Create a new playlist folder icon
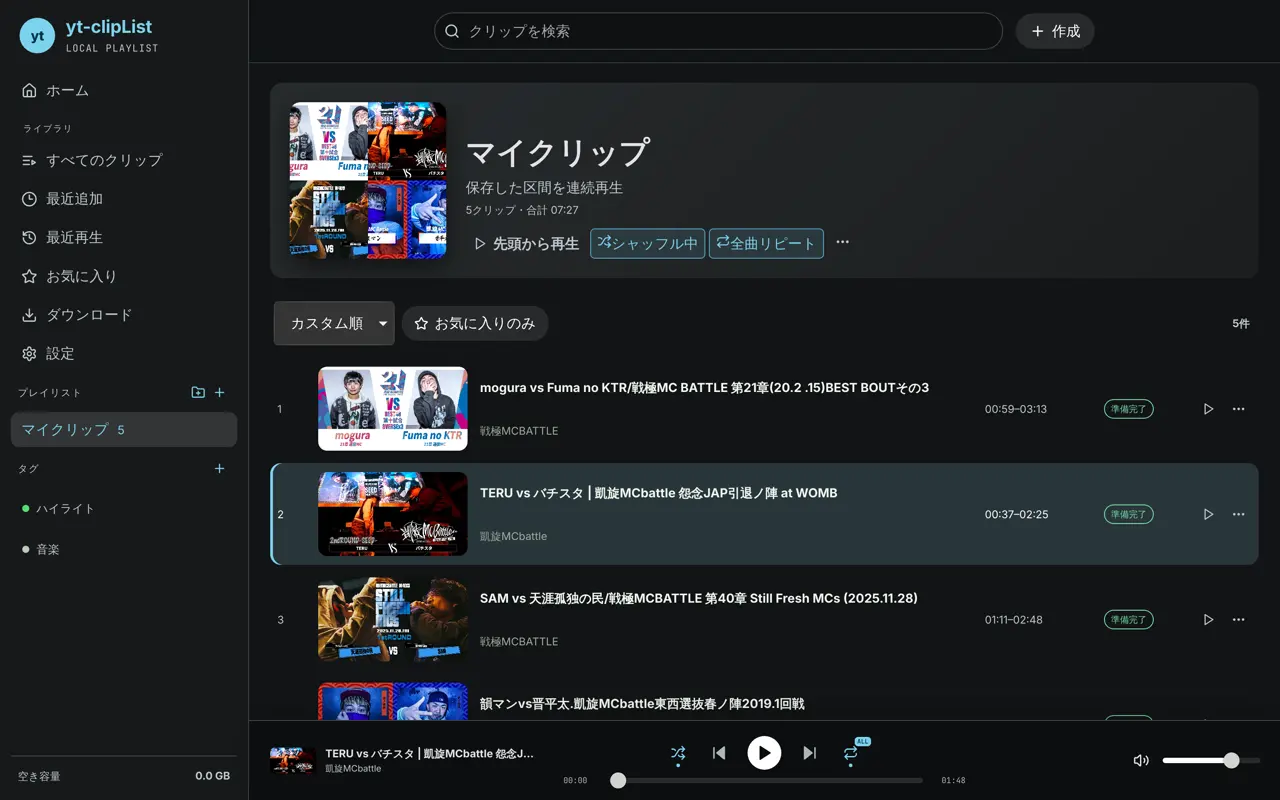Screen dimensions: 1280x800 [198, 393]
